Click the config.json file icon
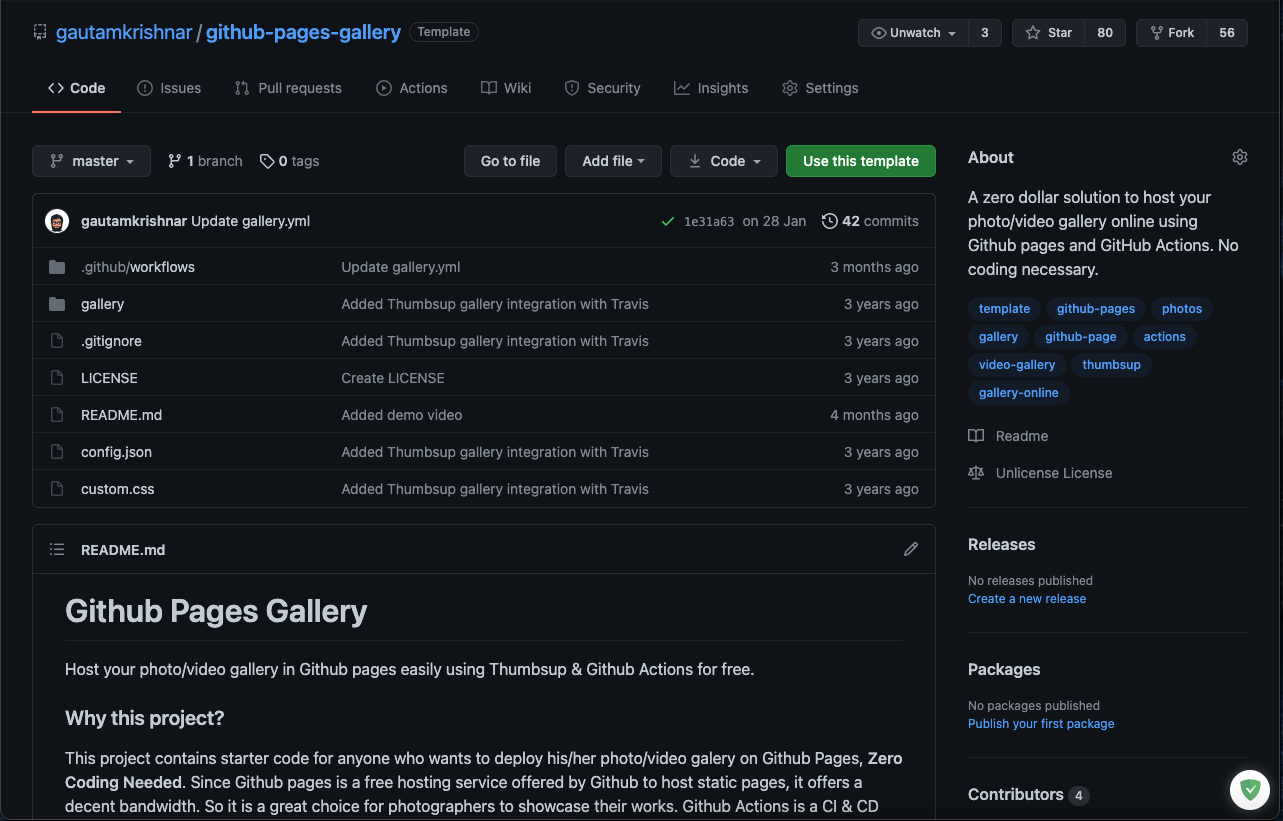Image resolution: width=1283 pixels, height=821 pixels. point(57,452)
